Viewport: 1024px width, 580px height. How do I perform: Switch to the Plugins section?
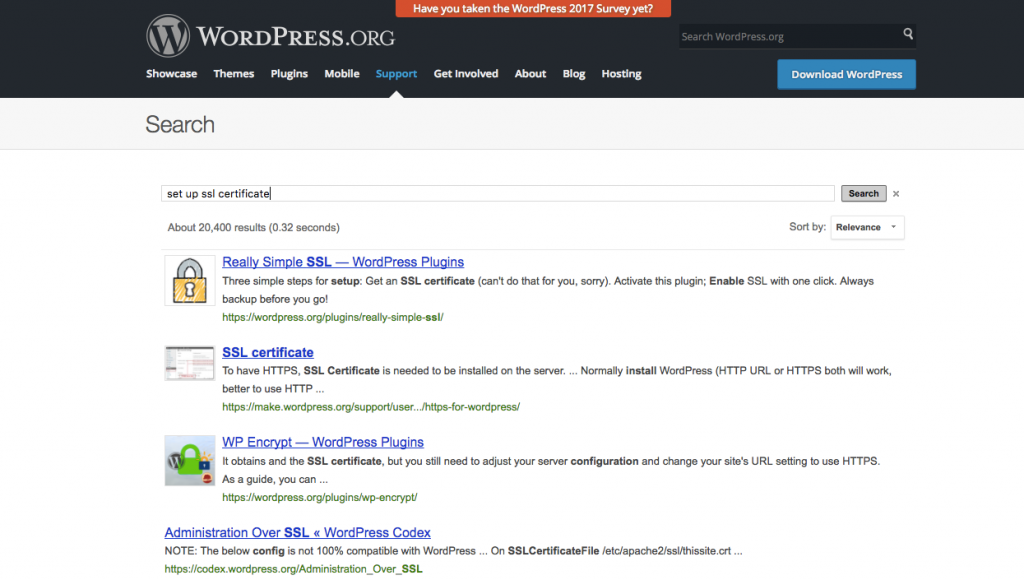[x=289, y=73]
